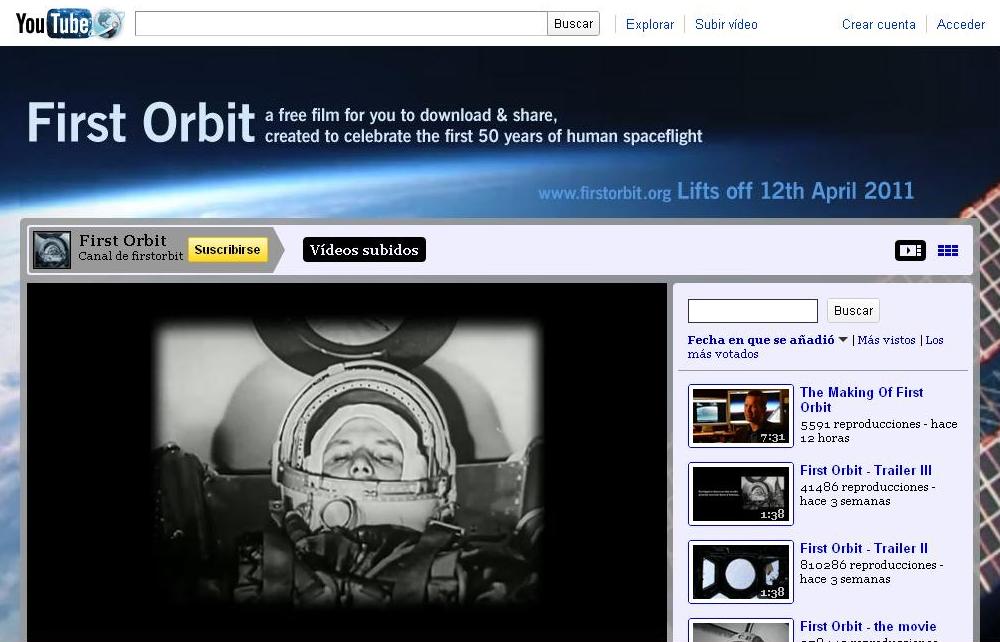Open 'First Orbit - Trailer II' thumbnail
This screenshot has width=1000, height=642.
(x=741, y=572)
